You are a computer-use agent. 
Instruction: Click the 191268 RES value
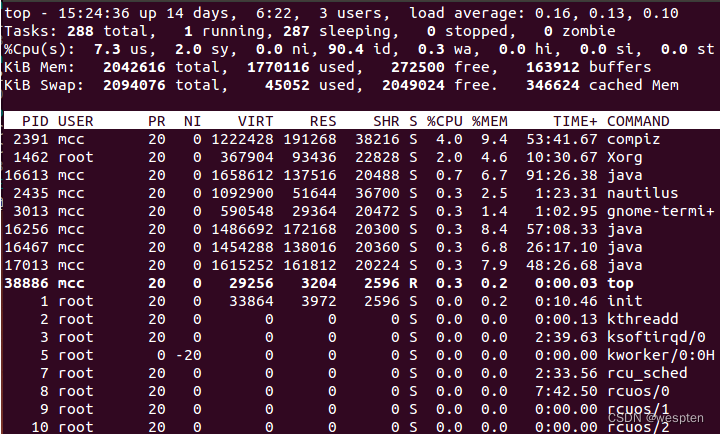click(x=310, y=140)
